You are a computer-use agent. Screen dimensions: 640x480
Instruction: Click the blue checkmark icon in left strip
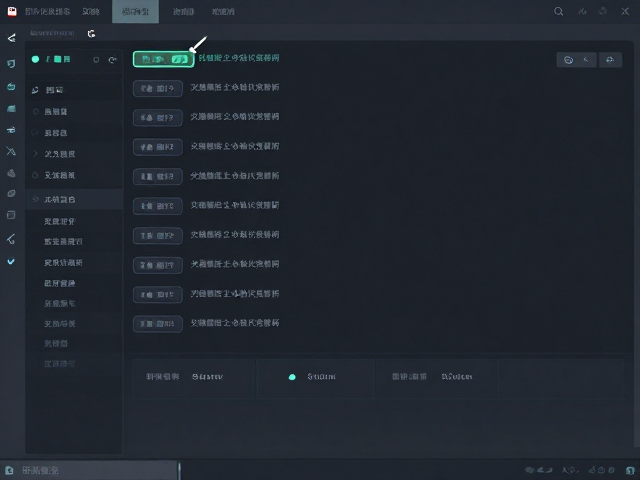click(x=11, y=261)
